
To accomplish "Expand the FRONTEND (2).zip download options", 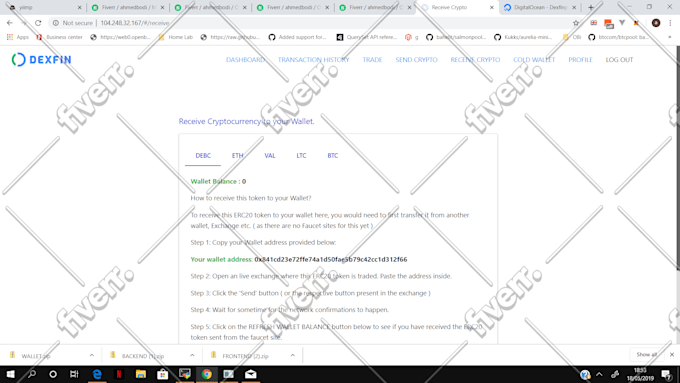I will tap(293, 355).
